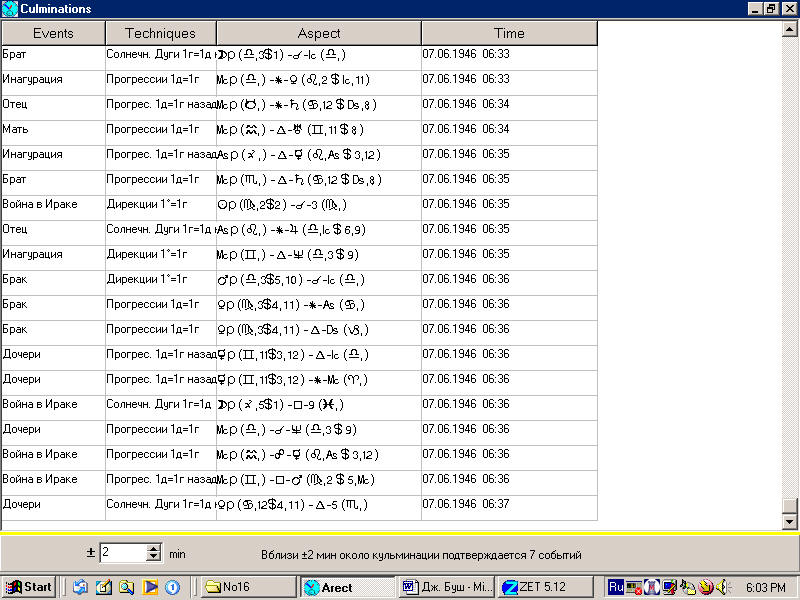Click the Aspect column header
The image size is (800, 600).
[x=318, y=33]
